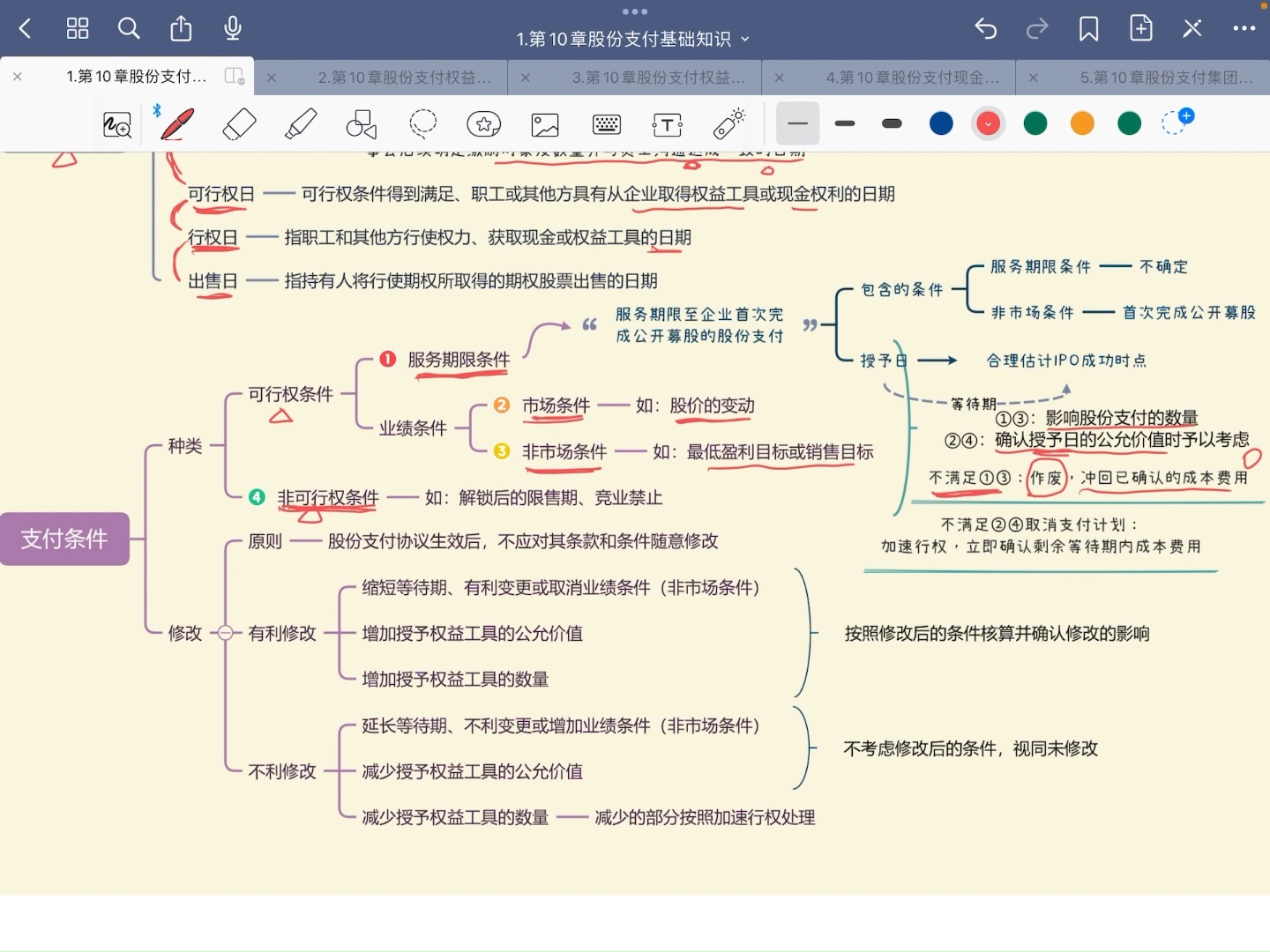Activate the Laser Pointer tool
Image resolution: width=1270 pixels, height=952 pixels.
tap(729, 123)
